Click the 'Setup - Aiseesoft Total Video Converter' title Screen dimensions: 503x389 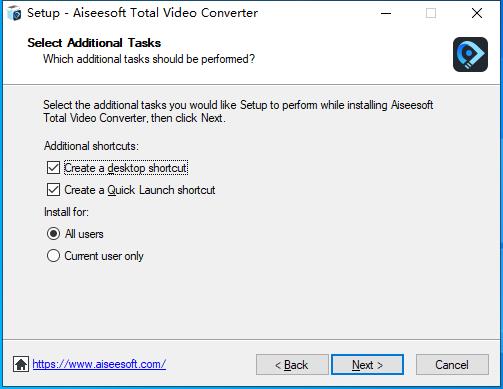coord(142,13)
